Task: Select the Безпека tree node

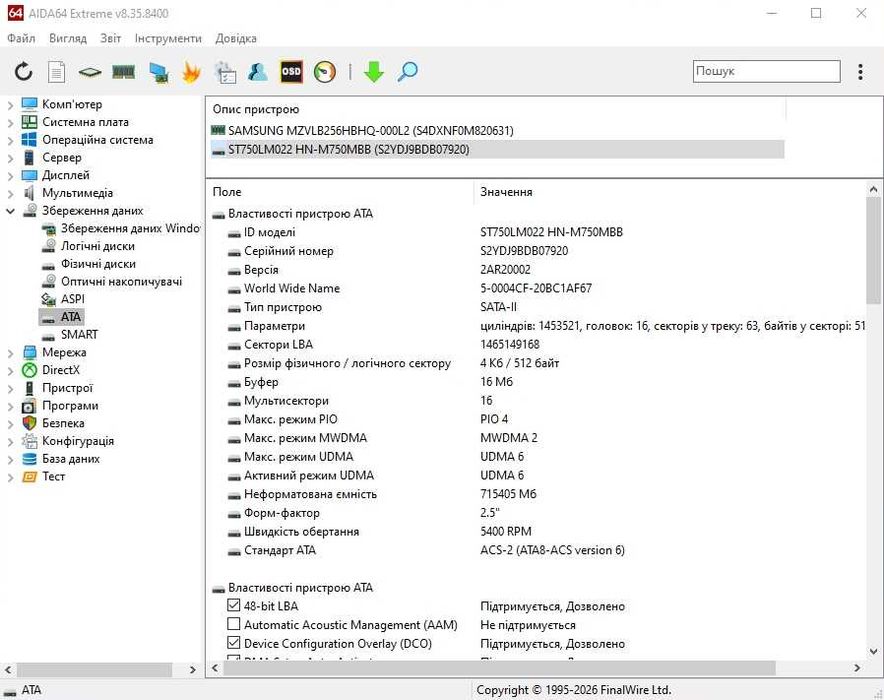Action: point(53,423)
